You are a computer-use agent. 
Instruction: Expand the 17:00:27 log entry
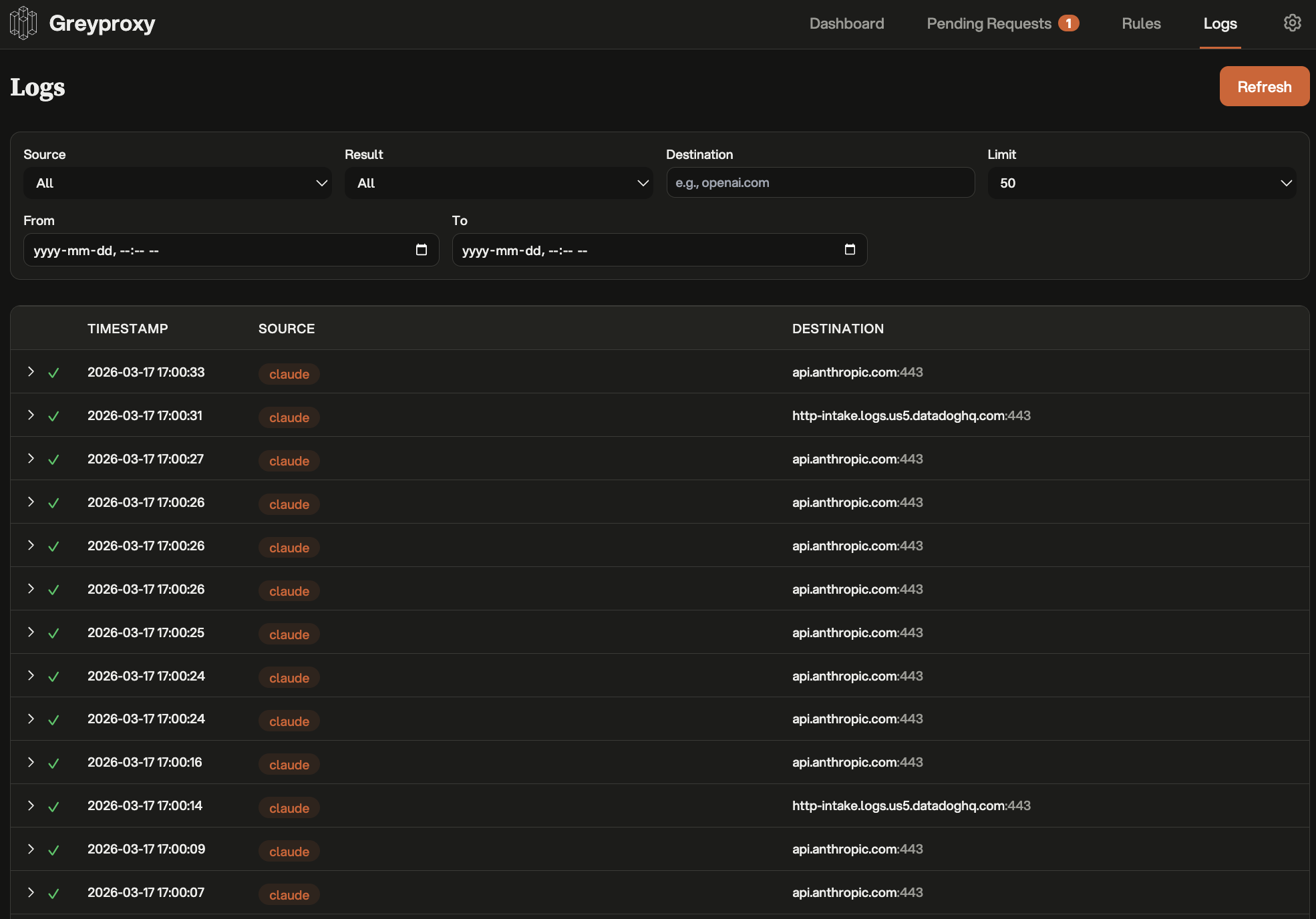click(31, 458)
